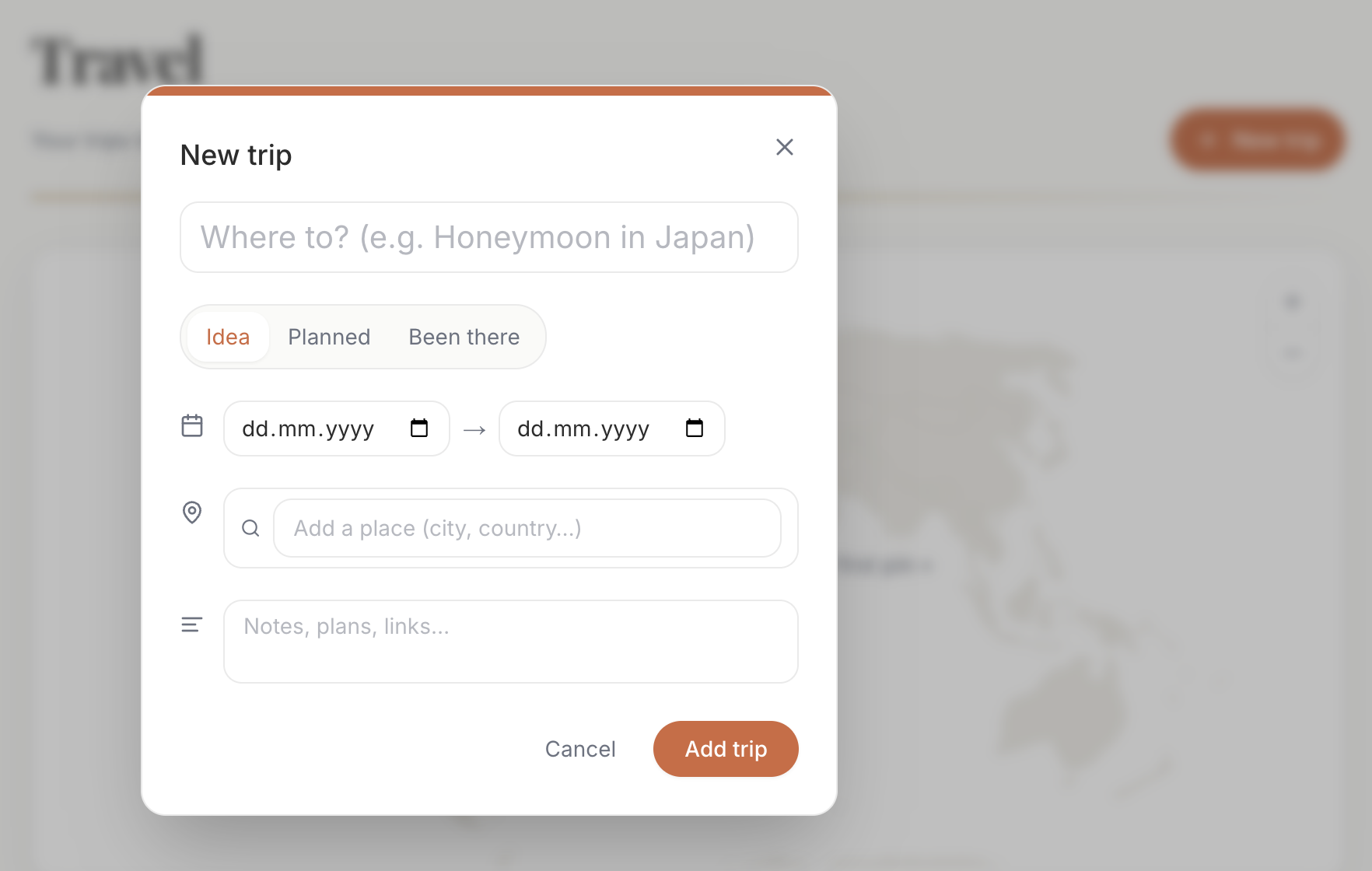Click the end date dd.mm.yyyy field
The height and width of the screenshot is (871, 1372).
[x=612, y=429]
